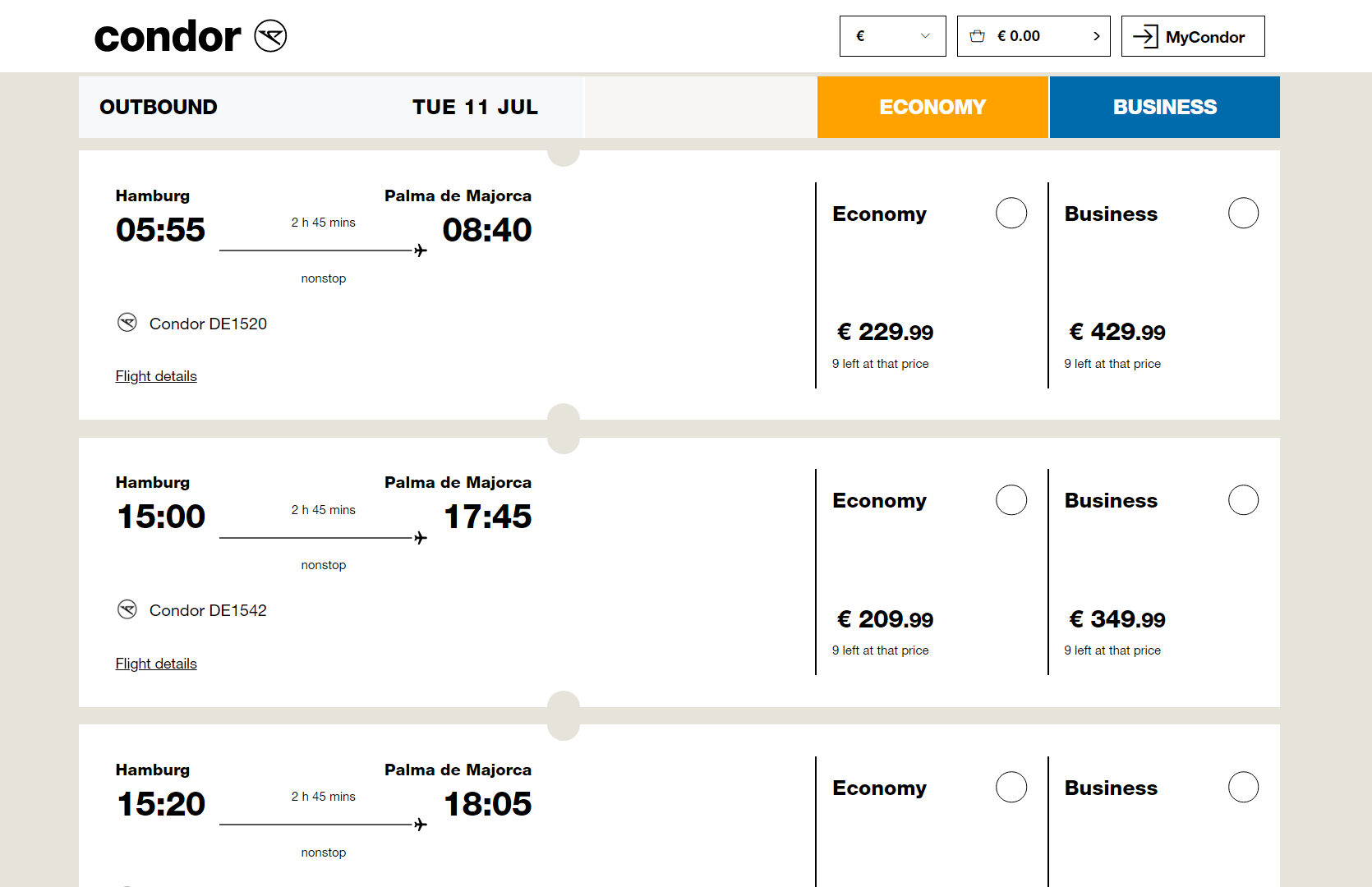1372x887 pixels.
Task: Switch to the orange ECONOMY tab
Action: tap(932, 107)
